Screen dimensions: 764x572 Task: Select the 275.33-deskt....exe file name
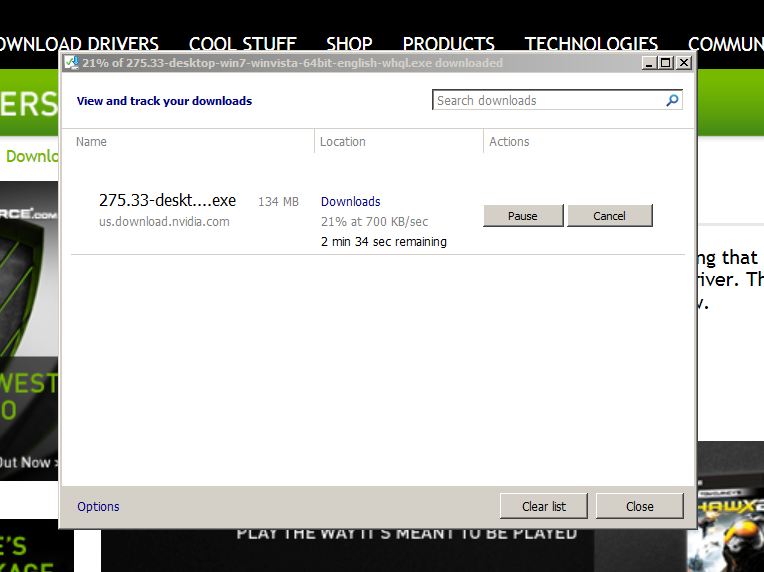click(x=168, y=200)
